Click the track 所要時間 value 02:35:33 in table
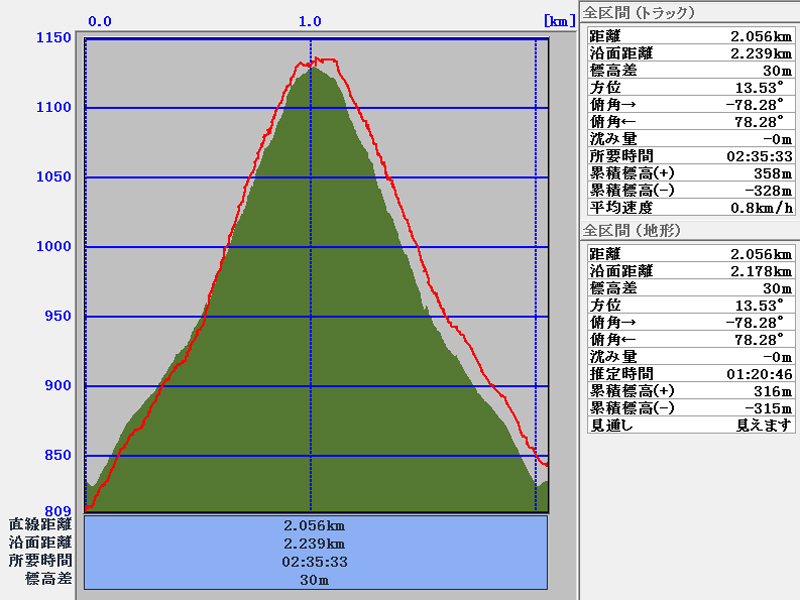The height and width of the screenshot is (600, 800). (x=759, y=156)
